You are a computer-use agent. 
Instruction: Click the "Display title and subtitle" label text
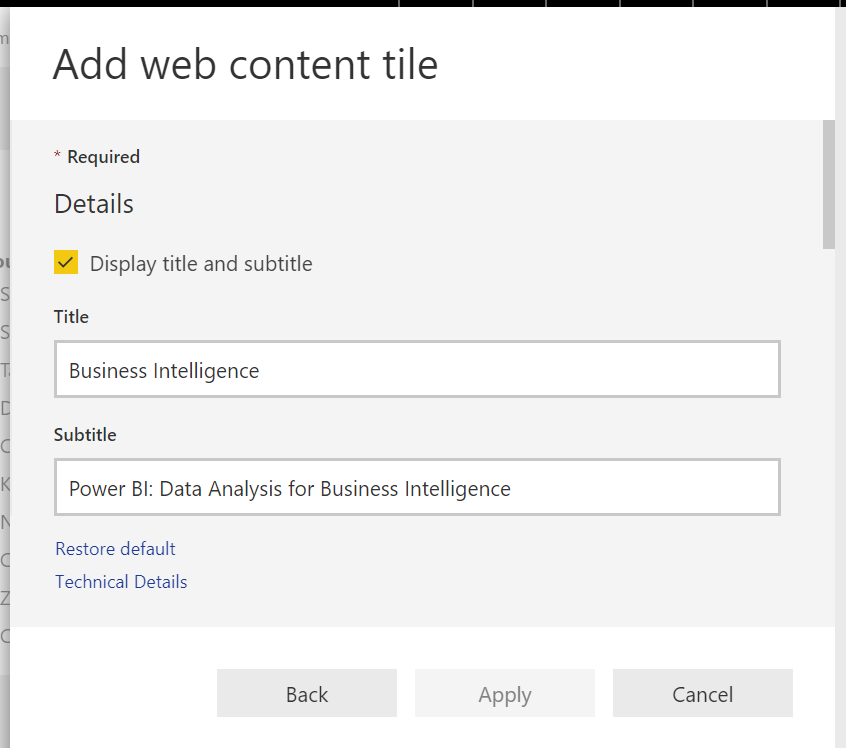[x=201, y=264]
